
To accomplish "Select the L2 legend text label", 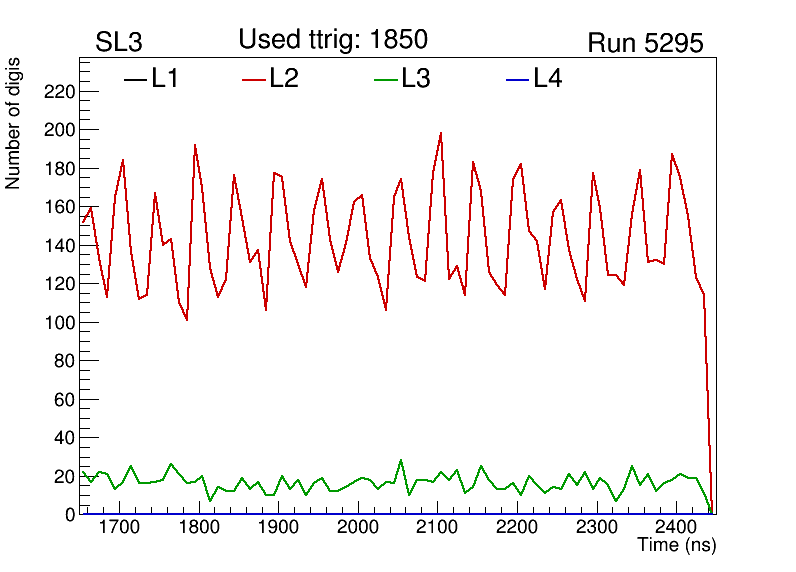I will click(284, 79).
